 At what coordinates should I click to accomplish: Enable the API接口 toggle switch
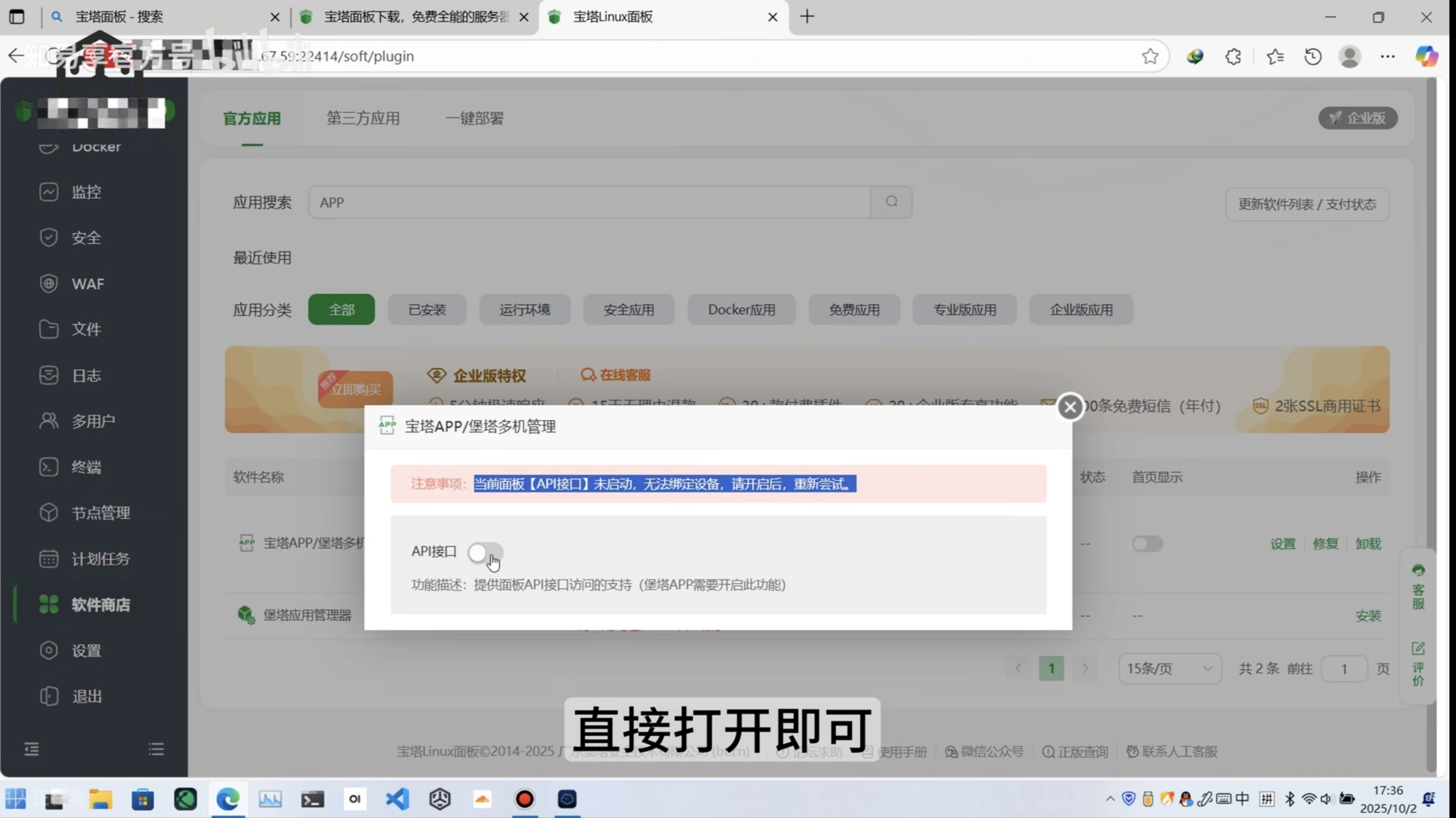click(x=484, y=552)
